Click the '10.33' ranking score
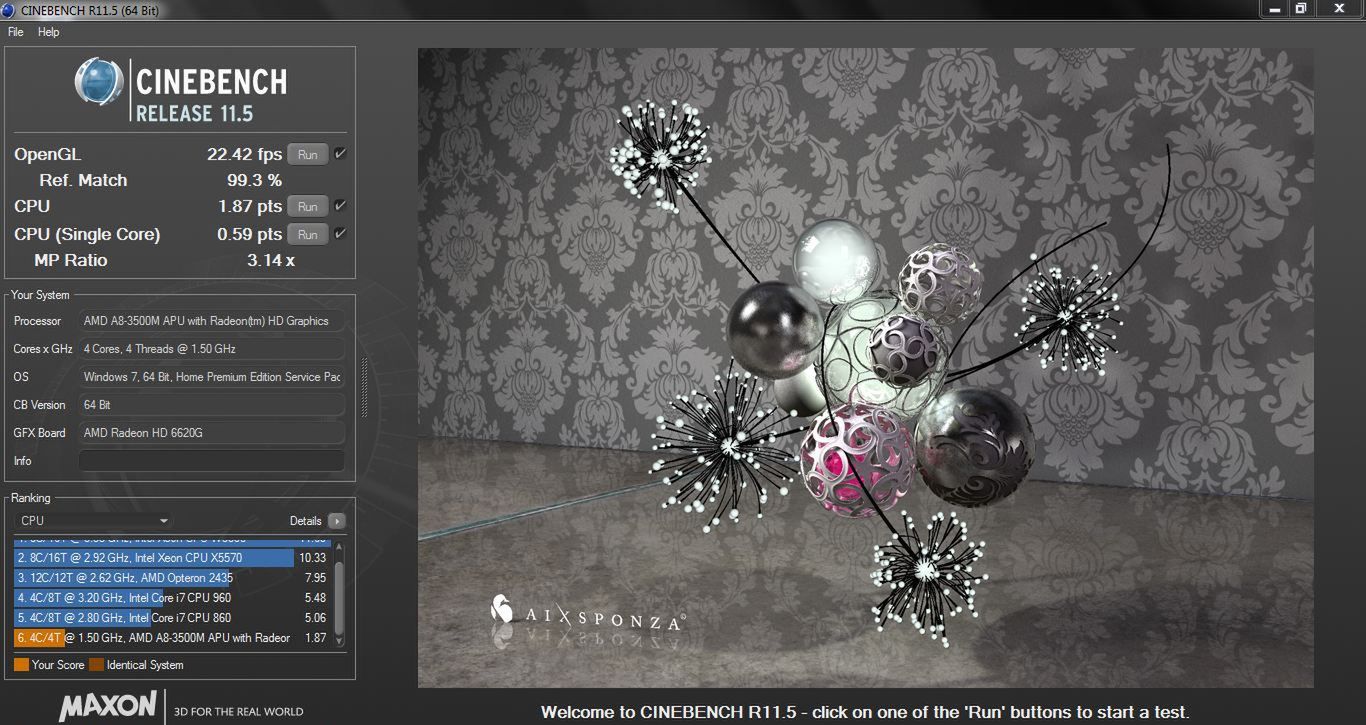The width and height of the screenshot is (1366, 725). pos(313,558)
